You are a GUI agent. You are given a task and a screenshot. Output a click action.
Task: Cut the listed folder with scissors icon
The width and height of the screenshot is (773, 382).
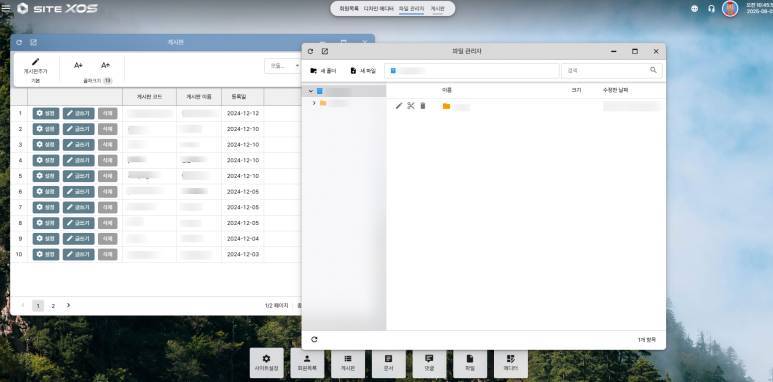[411, 106]
